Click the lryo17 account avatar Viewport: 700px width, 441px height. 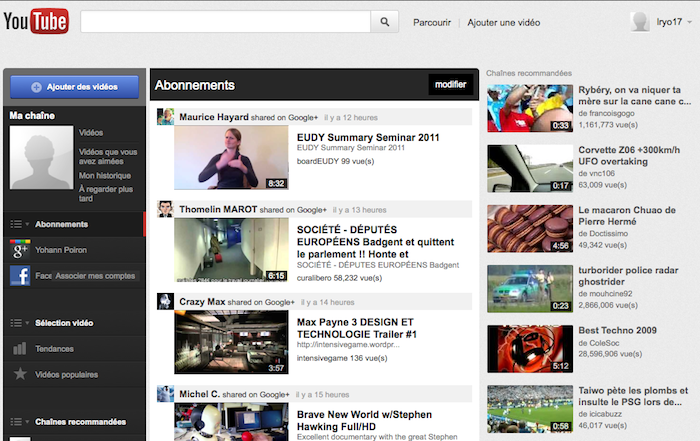pyautogui.click(x=640, y=21)
